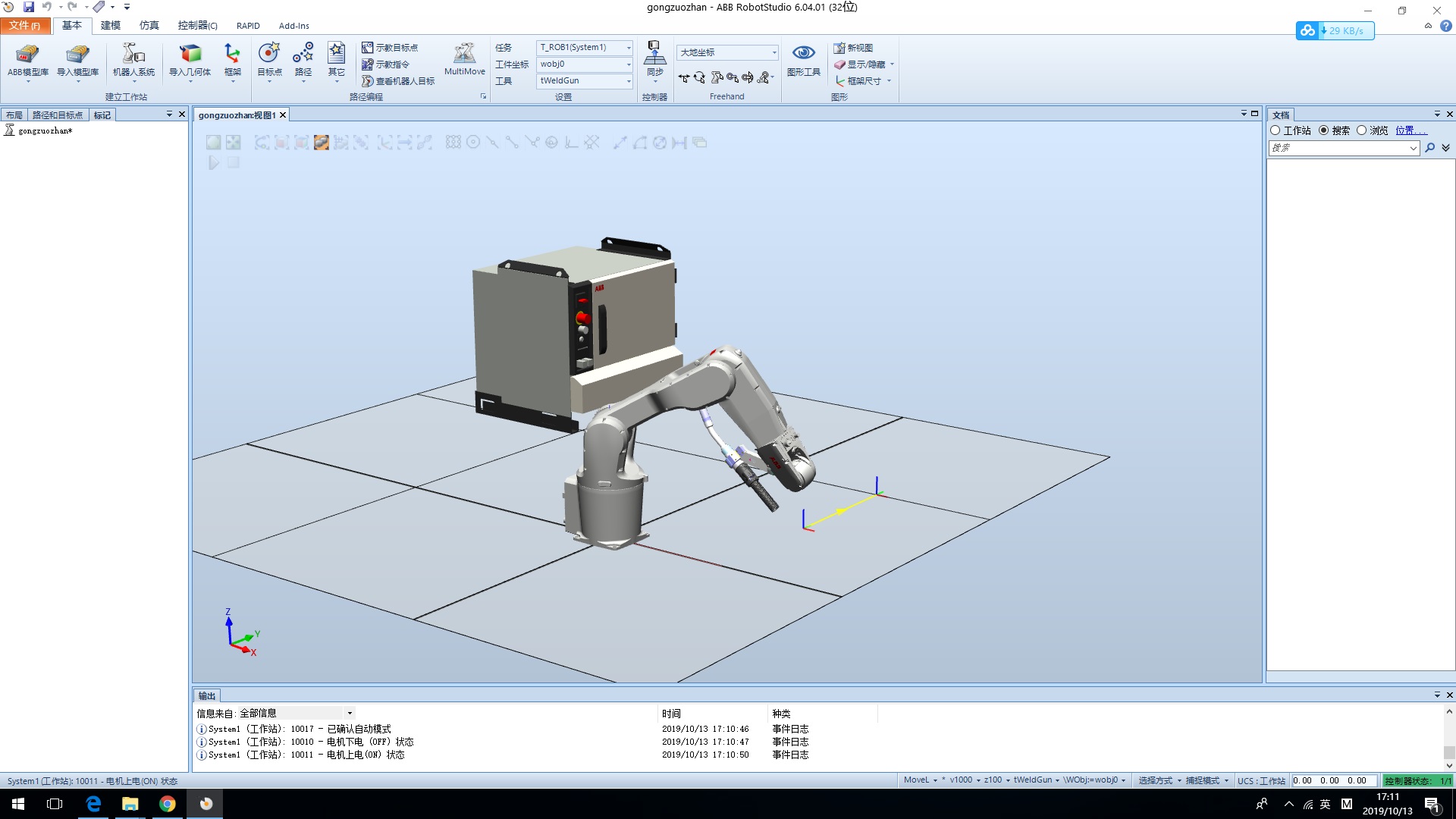Screen dimensions: 1456x819
Task: Click the Windows Start button
Action: coord(18,804)
